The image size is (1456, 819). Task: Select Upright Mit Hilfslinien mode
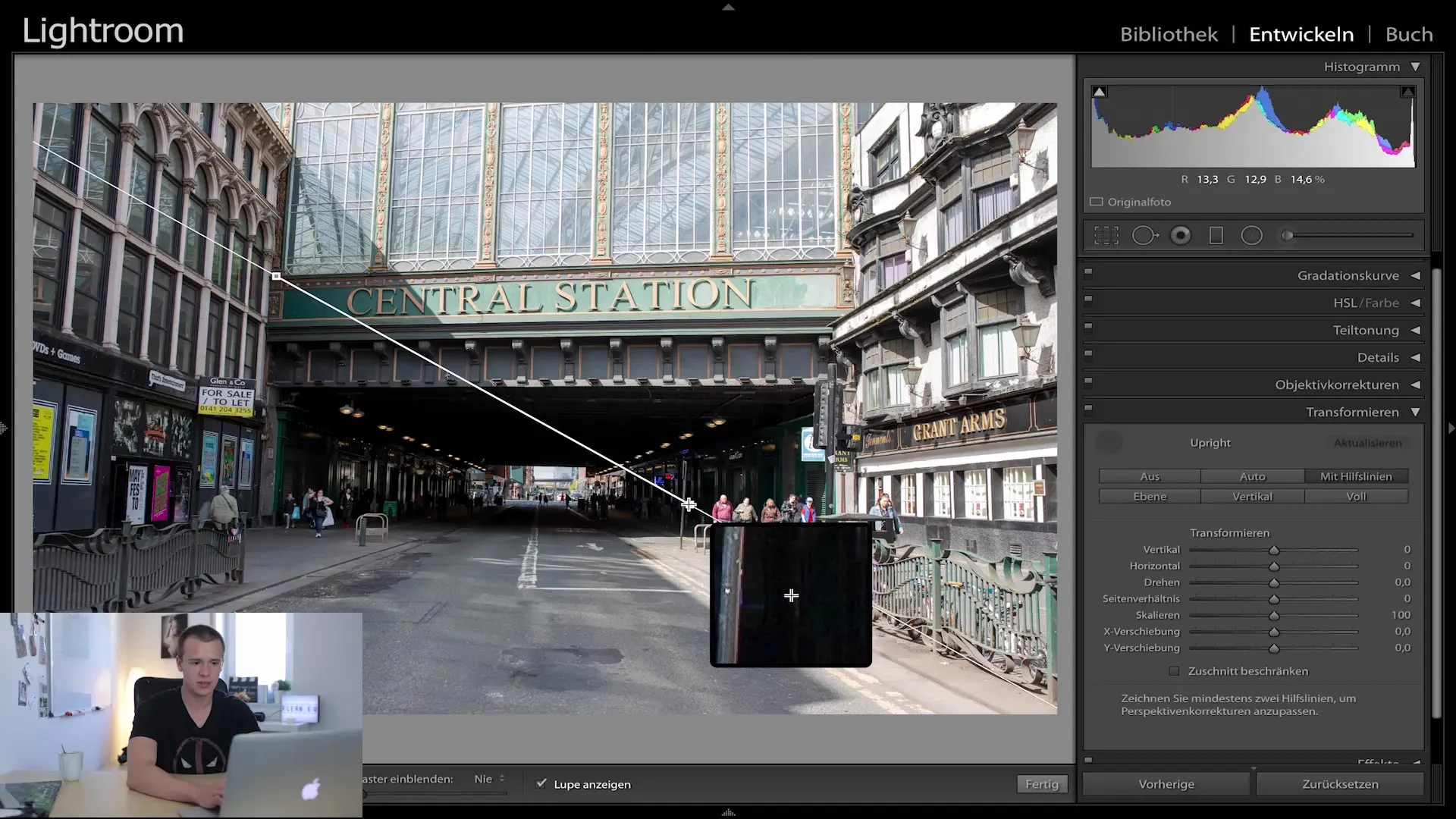point(1356,476)
